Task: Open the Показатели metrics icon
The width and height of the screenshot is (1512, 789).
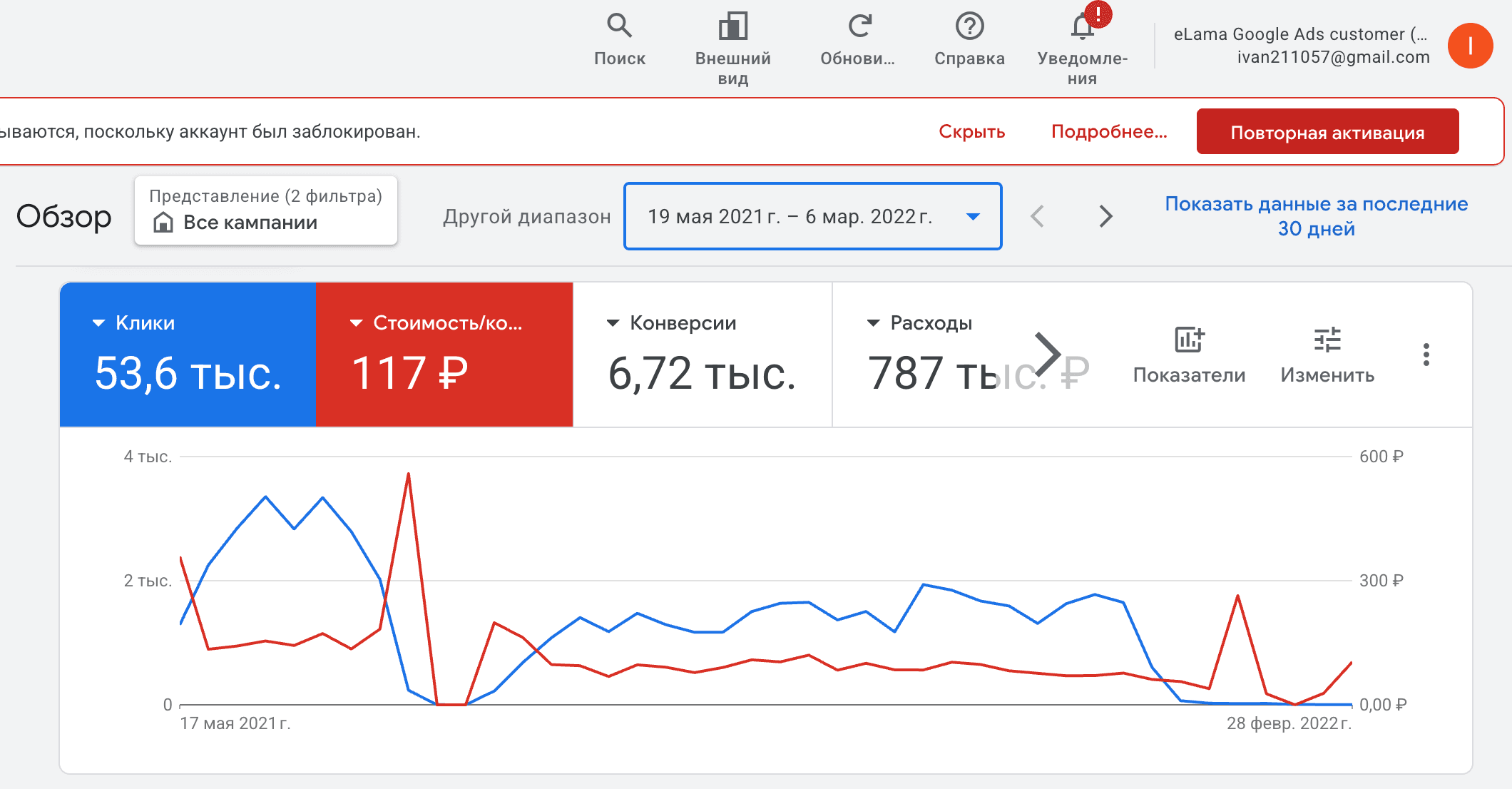Action: (x=1189, y=340)
